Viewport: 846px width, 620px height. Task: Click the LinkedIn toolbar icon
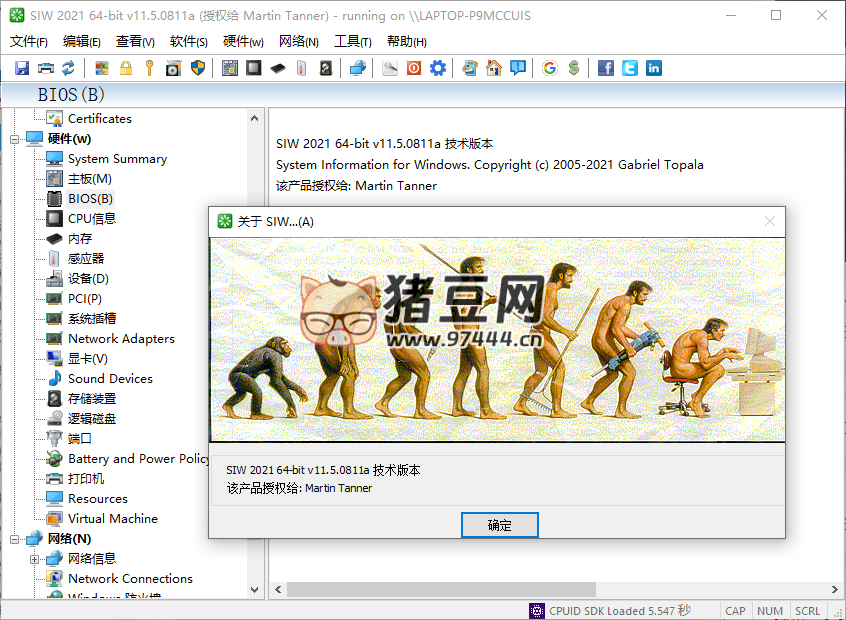pyautogui.click(x=653, y=68)
